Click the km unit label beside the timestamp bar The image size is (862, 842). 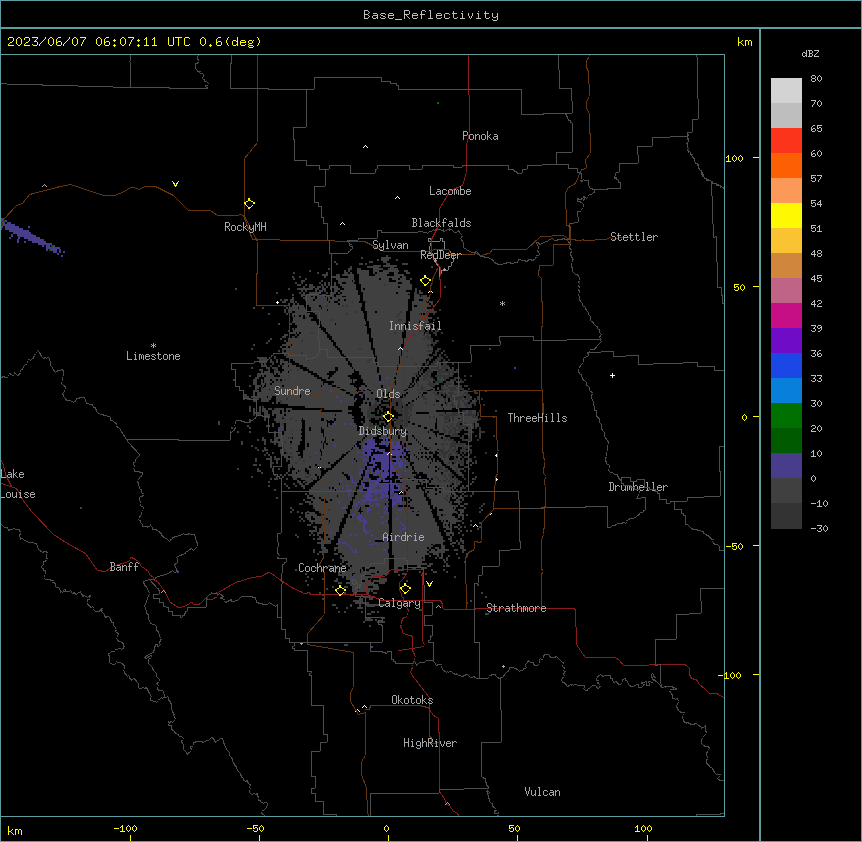[x=744, y=42]
